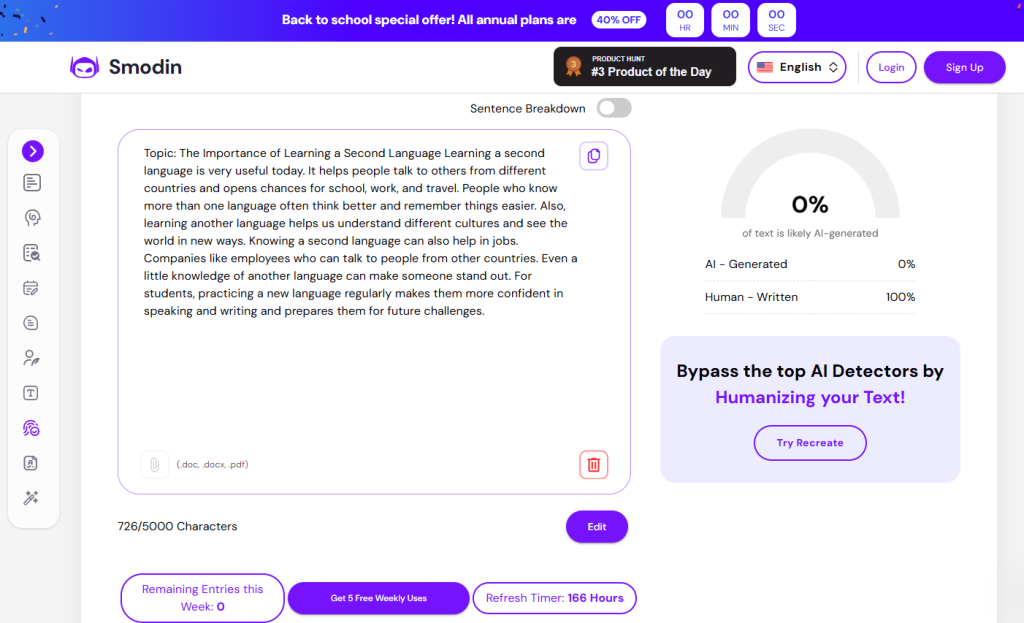Click the Smodin logo
The width and height of the screenshot is (1024, 623).
pyautogui.click(x=126, y=67)
